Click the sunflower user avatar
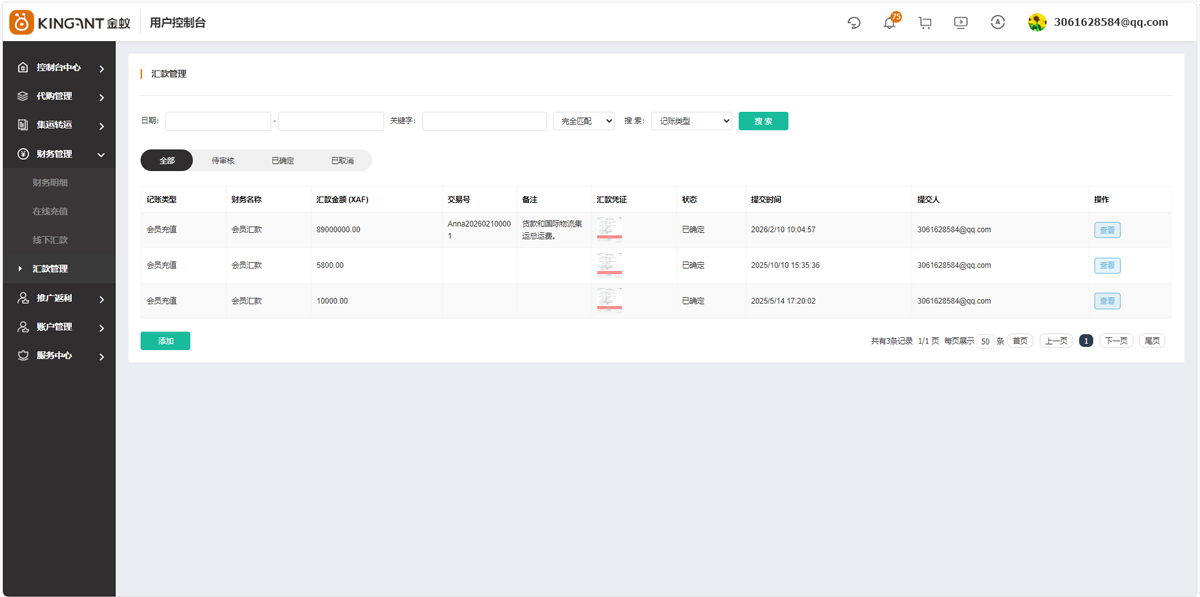 1037,22
